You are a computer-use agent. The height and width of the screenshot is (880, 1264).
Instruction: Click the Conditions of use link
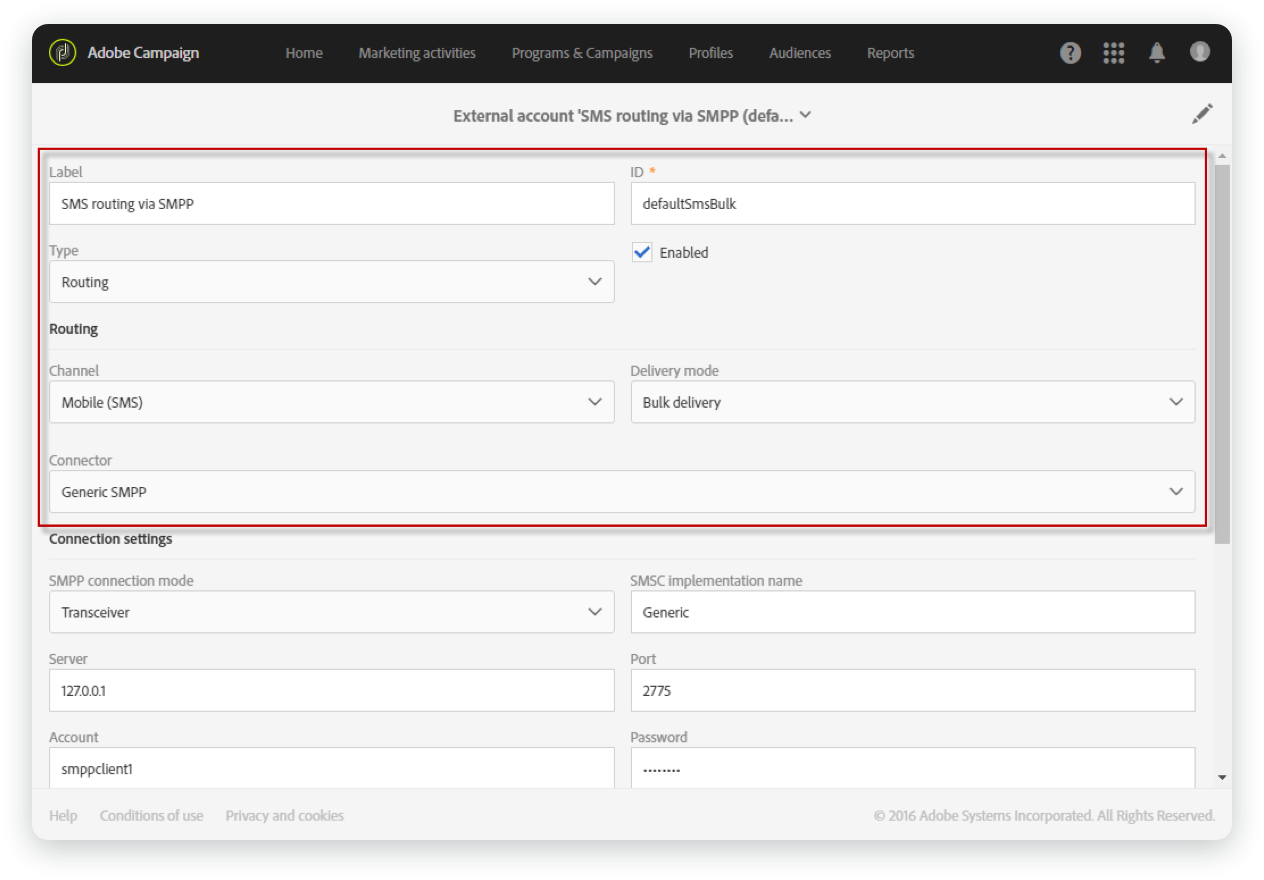(x=151, y=815)
